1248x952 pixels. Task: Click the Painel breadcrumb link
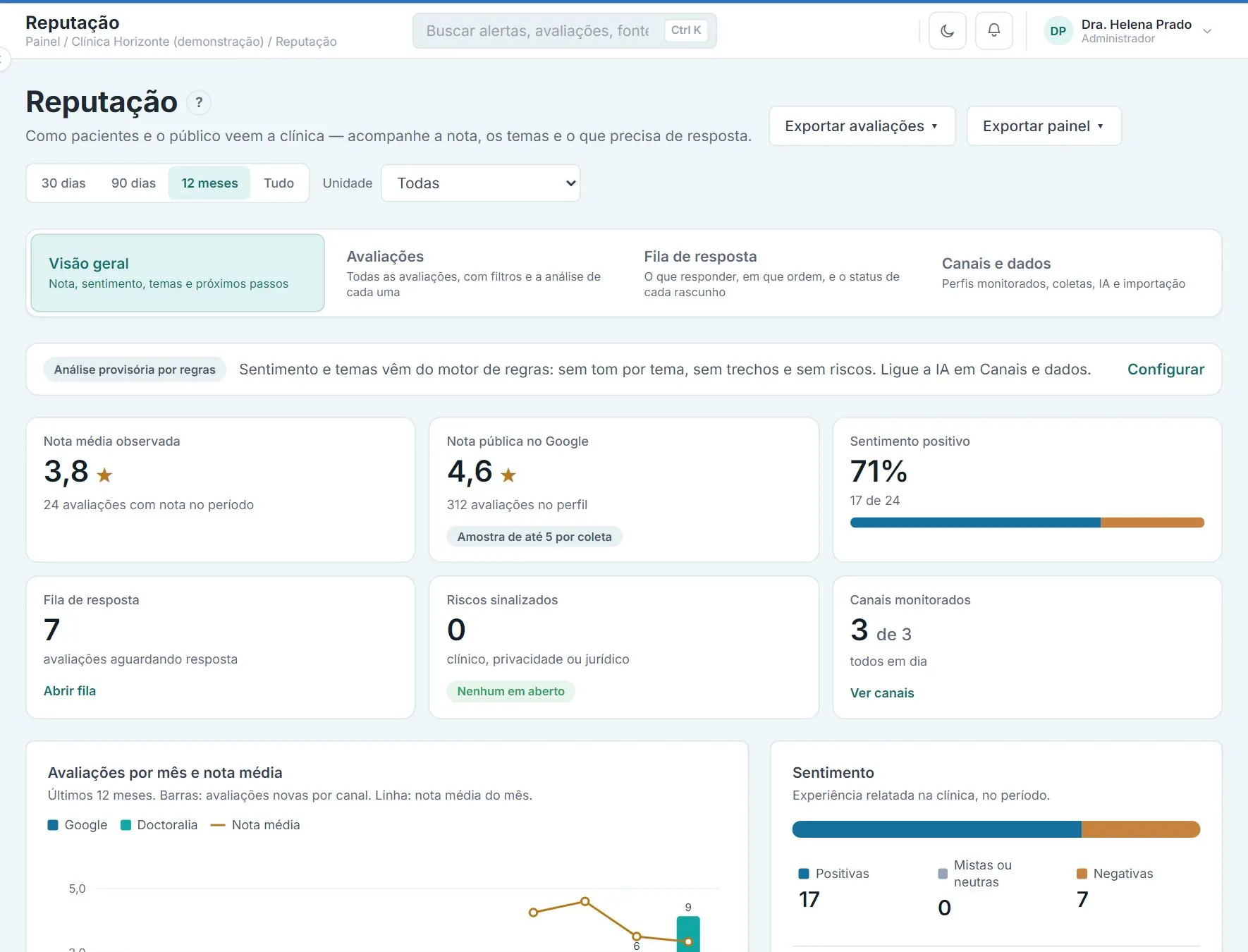[43, 42]
